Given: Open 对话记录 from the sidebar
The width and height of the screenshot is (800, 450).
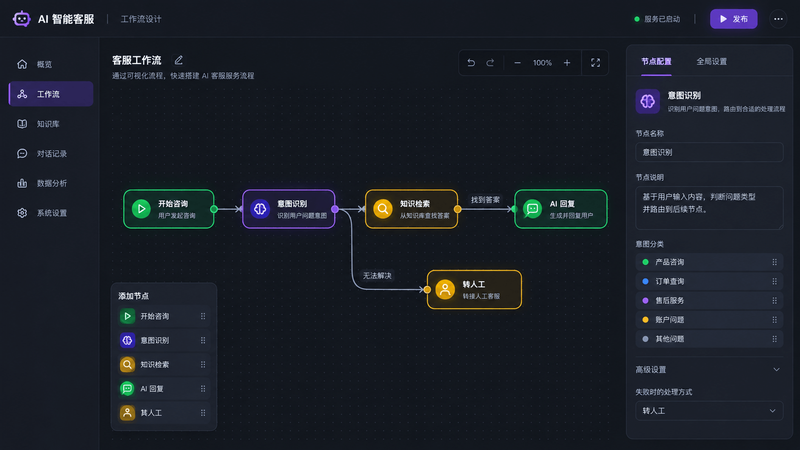Looking at the screenshot, I should (51, 154).
